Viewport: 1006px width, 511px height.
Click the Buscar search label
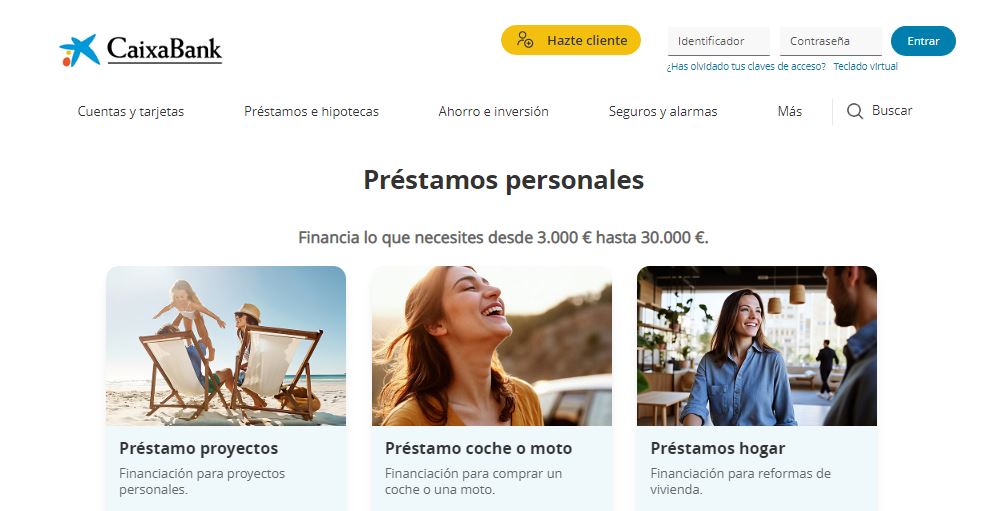tap(892, 110)
